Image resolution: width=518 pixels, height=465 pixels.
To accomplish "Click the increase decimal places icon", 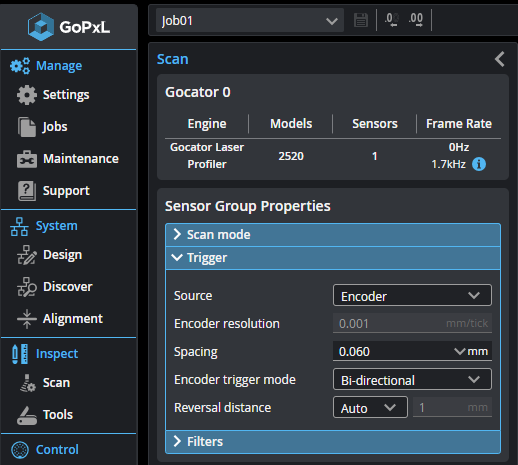I will click(416, 20).
